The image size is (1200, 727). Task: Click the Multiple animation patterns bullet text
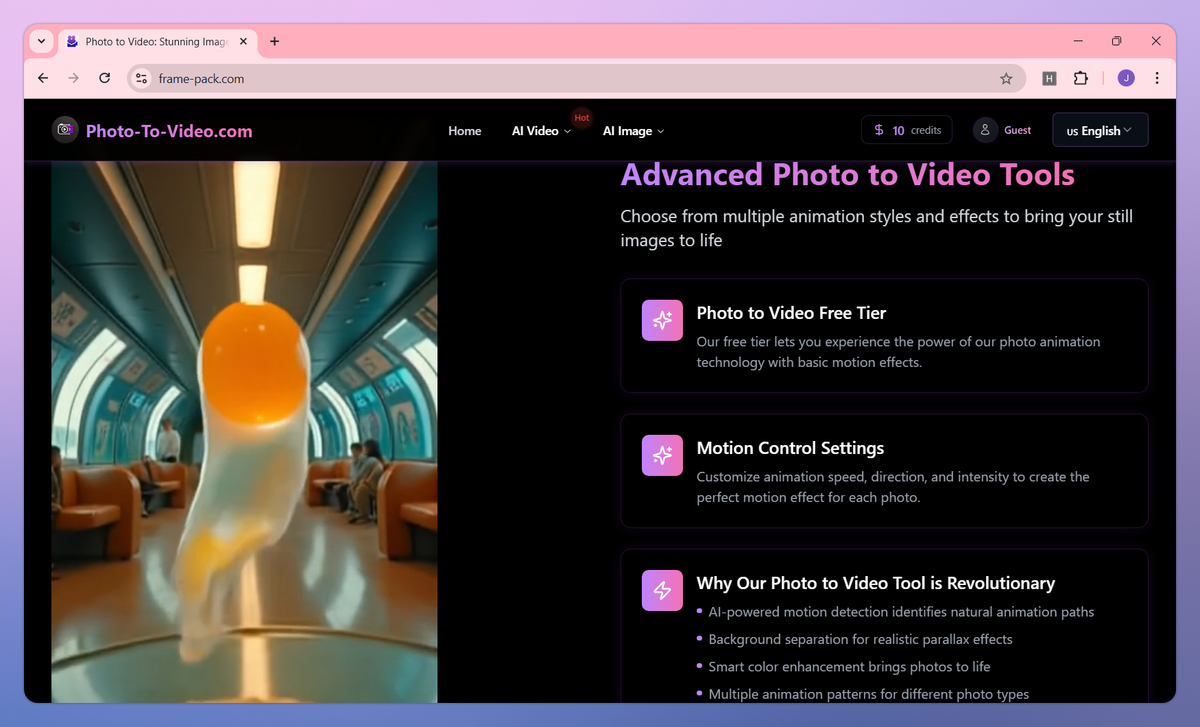pos(868,694)
